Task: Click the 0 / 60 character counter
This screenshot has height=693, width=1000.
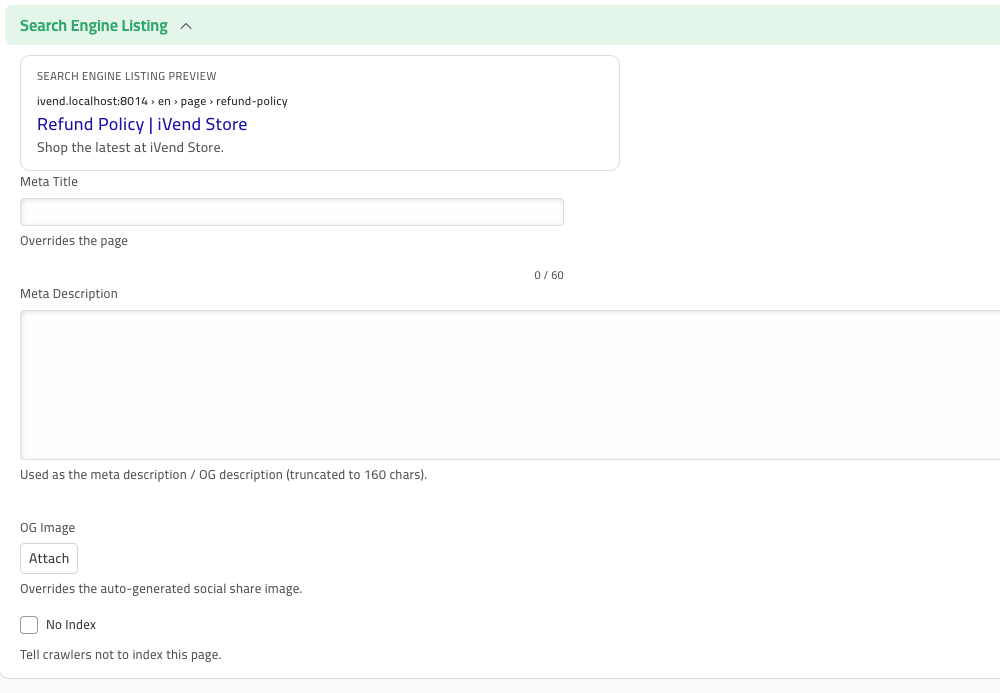Action: pos(549,275)
